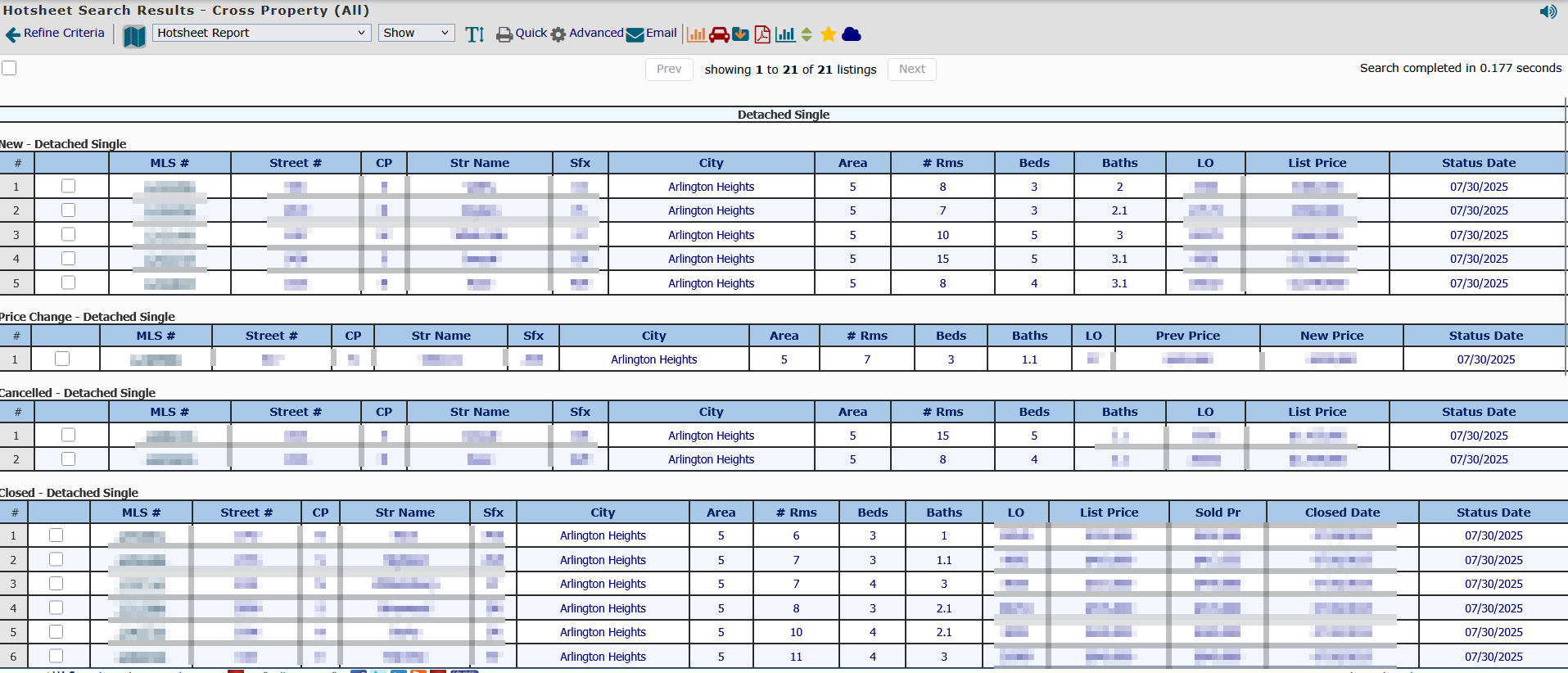Check row 1 in Closed - Detached Single
Image resolution: width=1568 pixels, height=673 pixels.
click(x=56, y=535)
